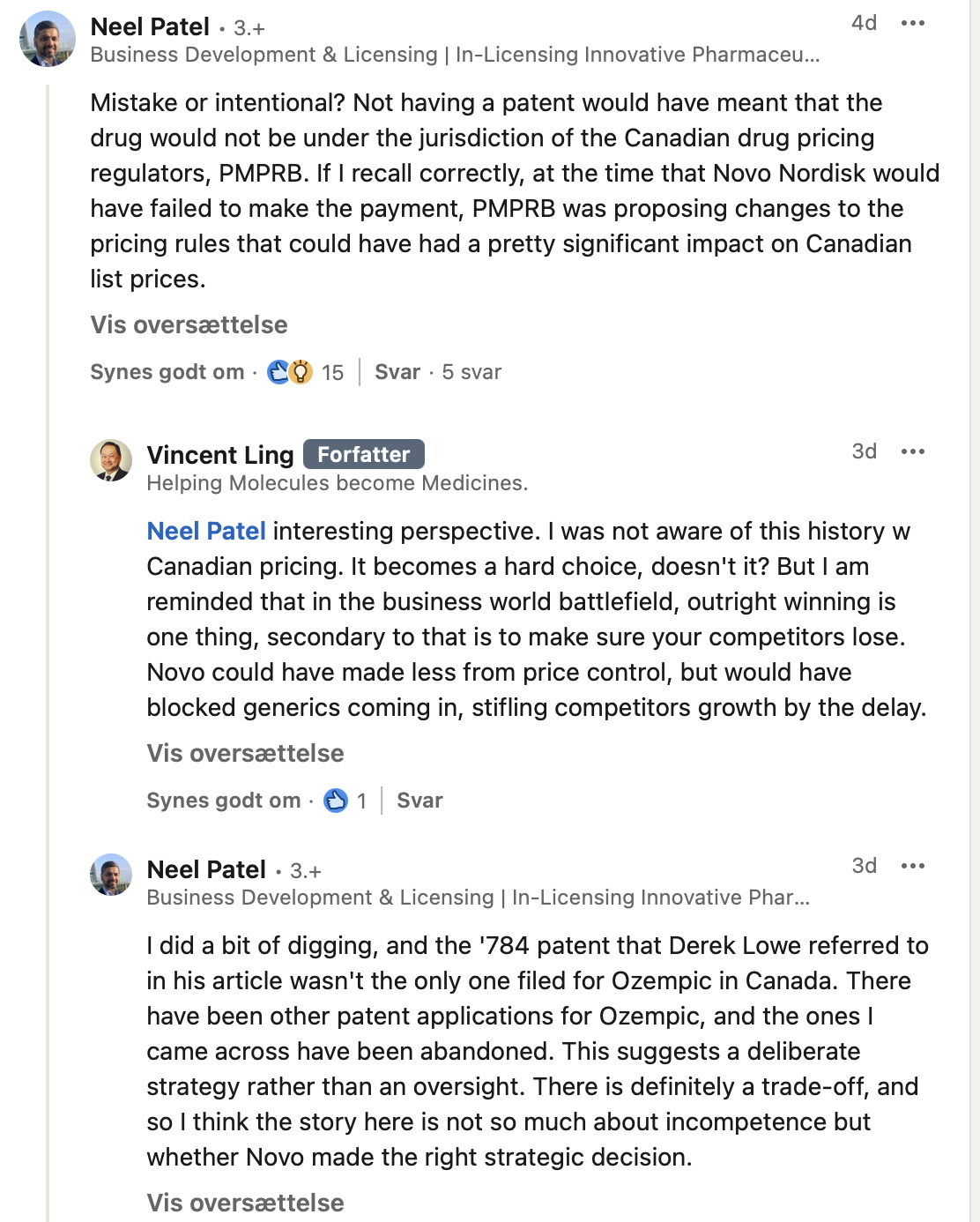This screenshot has width=980, height=1222.
Task: Click Neel Patel's avatar on second reply
Action: coord(111,875)
